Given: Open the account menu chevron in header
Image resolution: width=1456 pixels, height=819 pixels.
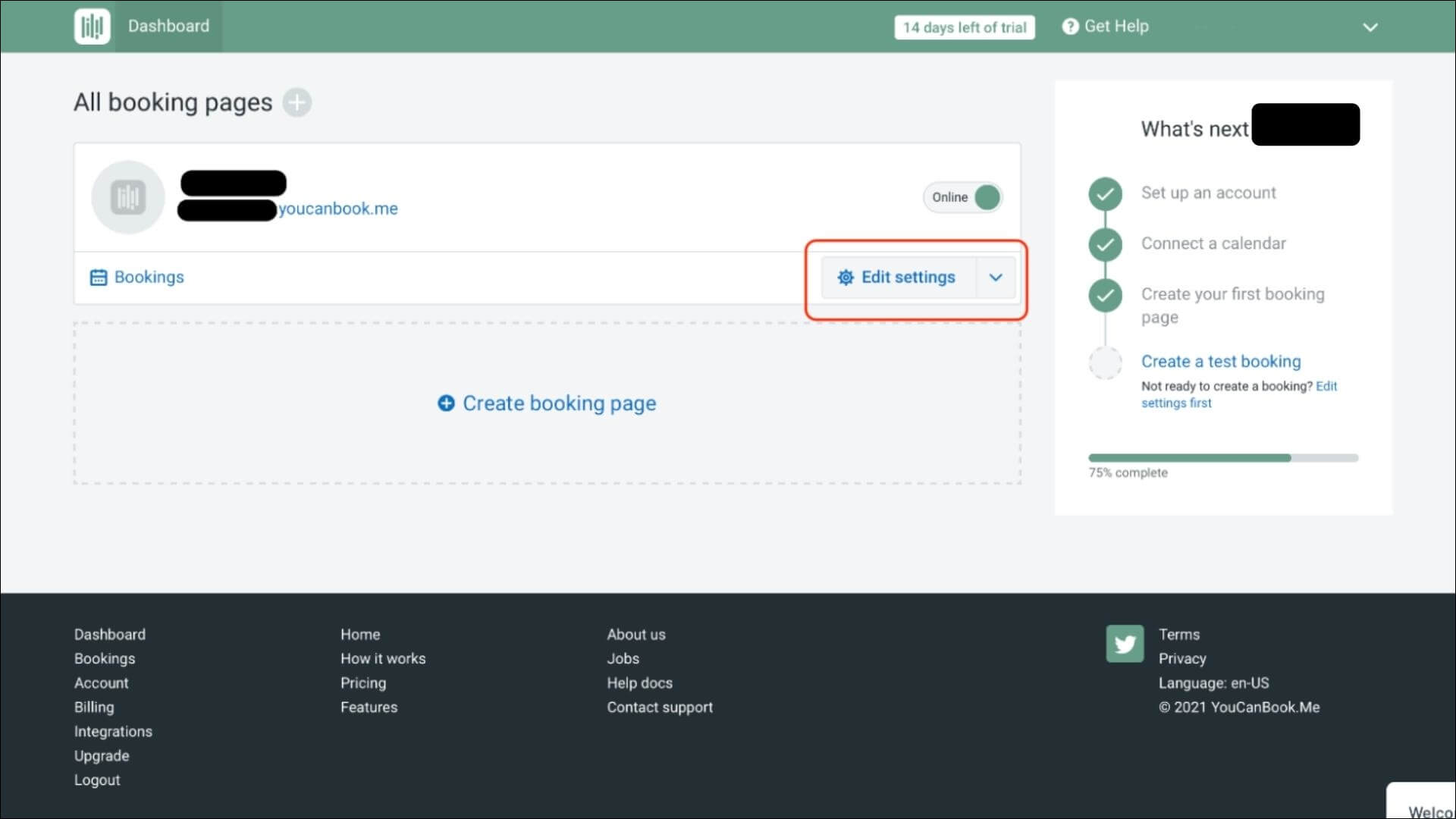Looking at the screenshot, I should coord(1370,27).
